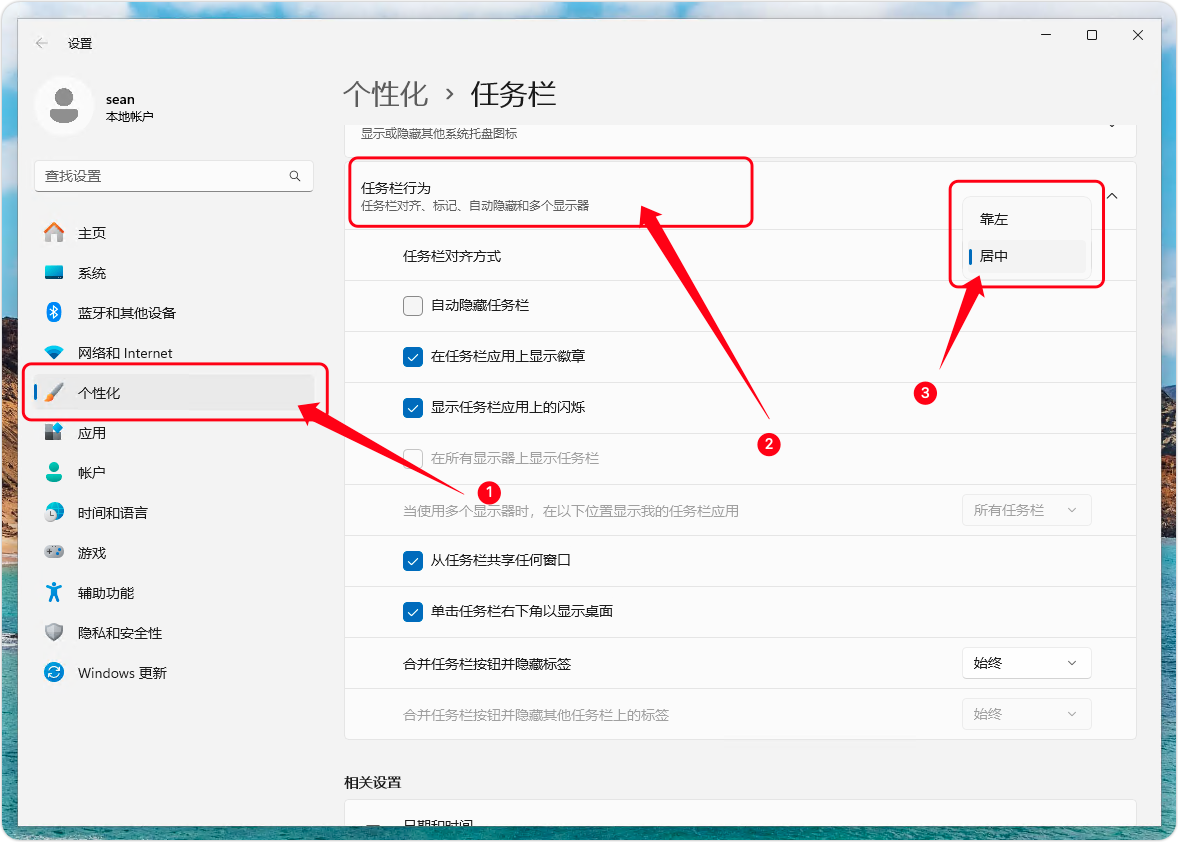1178x842 pixels.
Task: Enable the 自动隐藏任务栏 checkbox
Action: pyautogui.click(x=412, y=306)
